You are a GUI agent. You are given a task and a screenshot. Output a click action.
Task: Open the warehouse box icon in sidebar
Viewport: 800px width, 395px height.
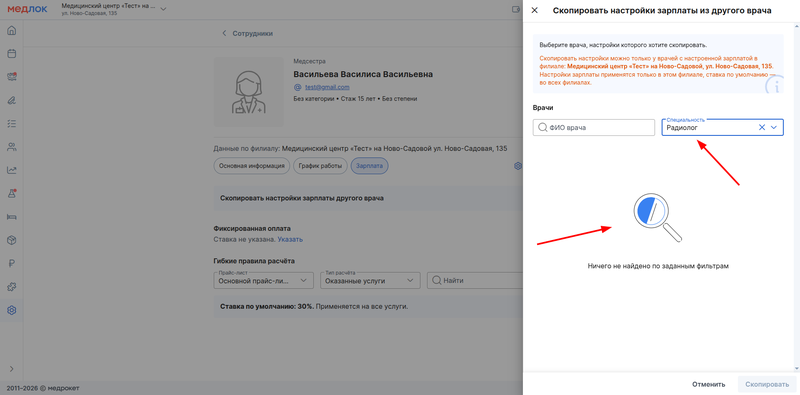[x=12, y=240]
